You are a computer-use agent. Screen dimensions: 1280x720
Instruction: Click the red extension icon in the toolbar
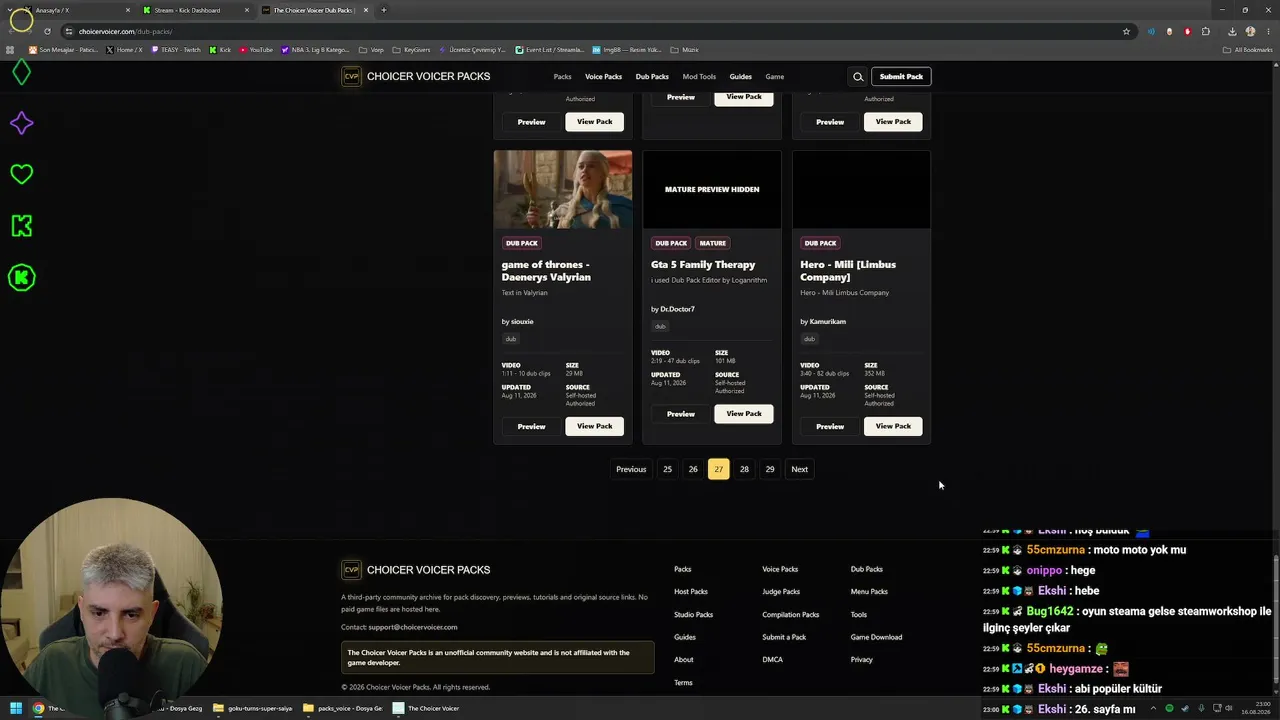click(x=1187, y=31)
